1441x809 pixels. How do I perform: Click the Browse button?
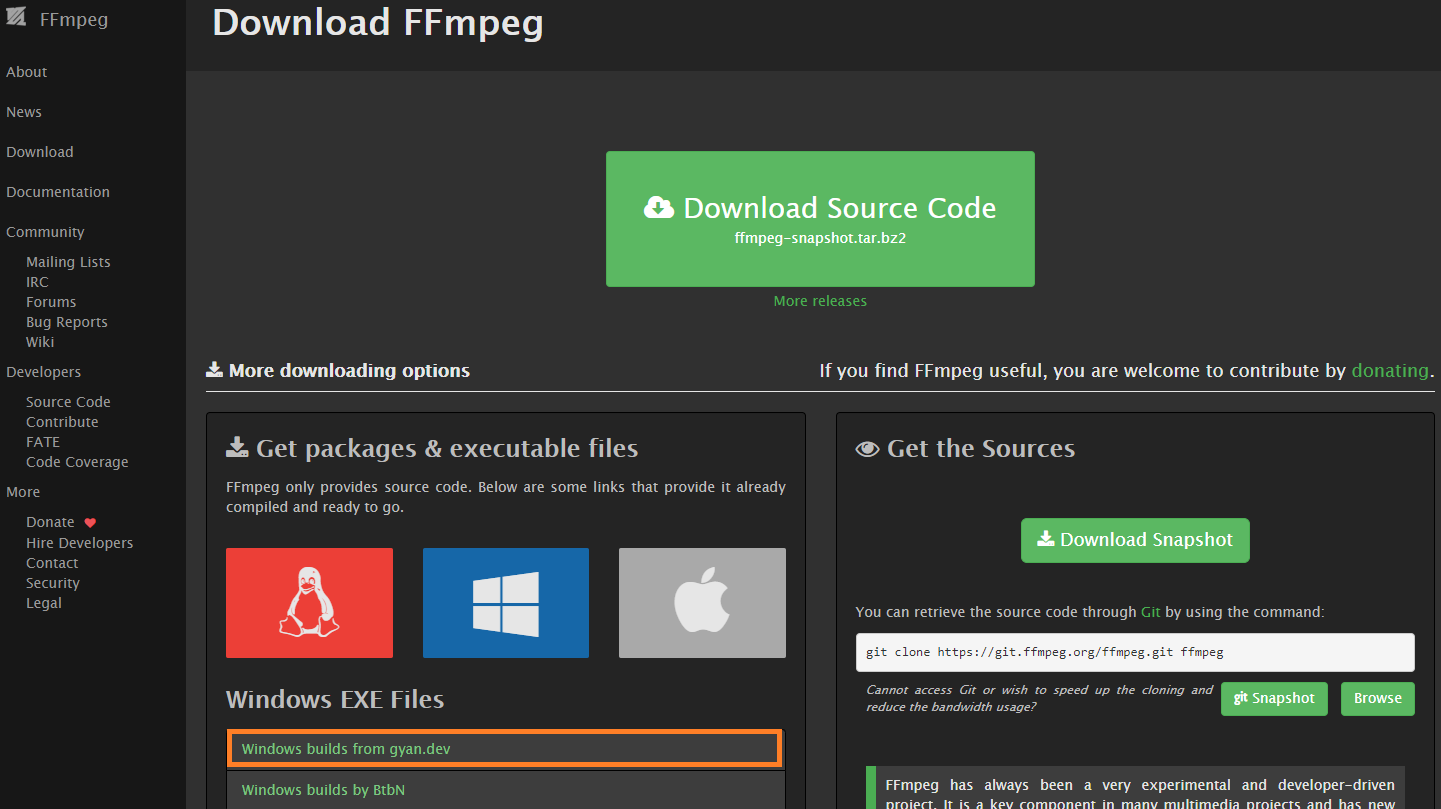pyautogui.click(x=1378, y=699)
